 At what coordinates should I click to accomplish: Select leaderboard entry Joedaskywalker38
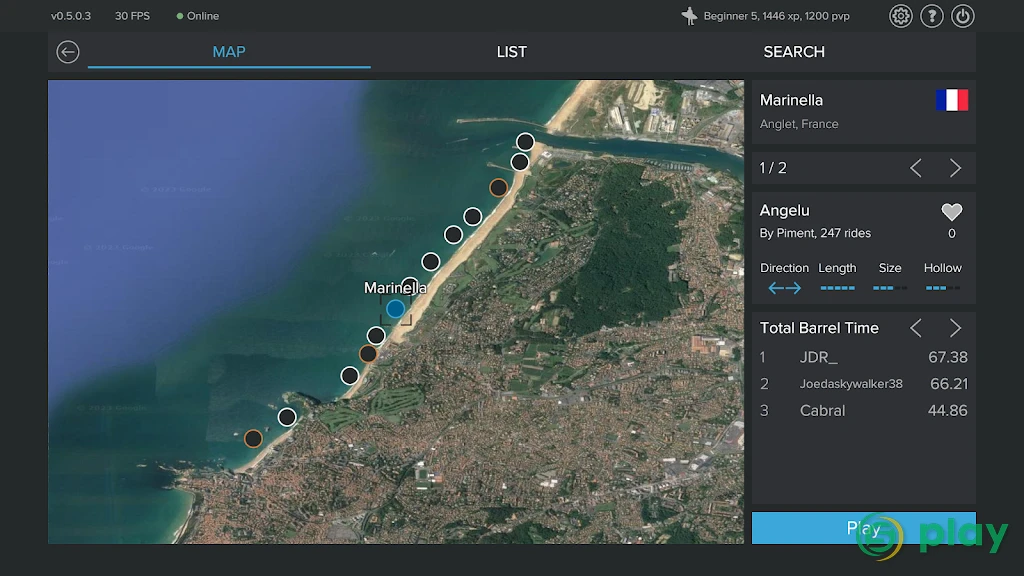pyautogui.click(x=863, y=384)
